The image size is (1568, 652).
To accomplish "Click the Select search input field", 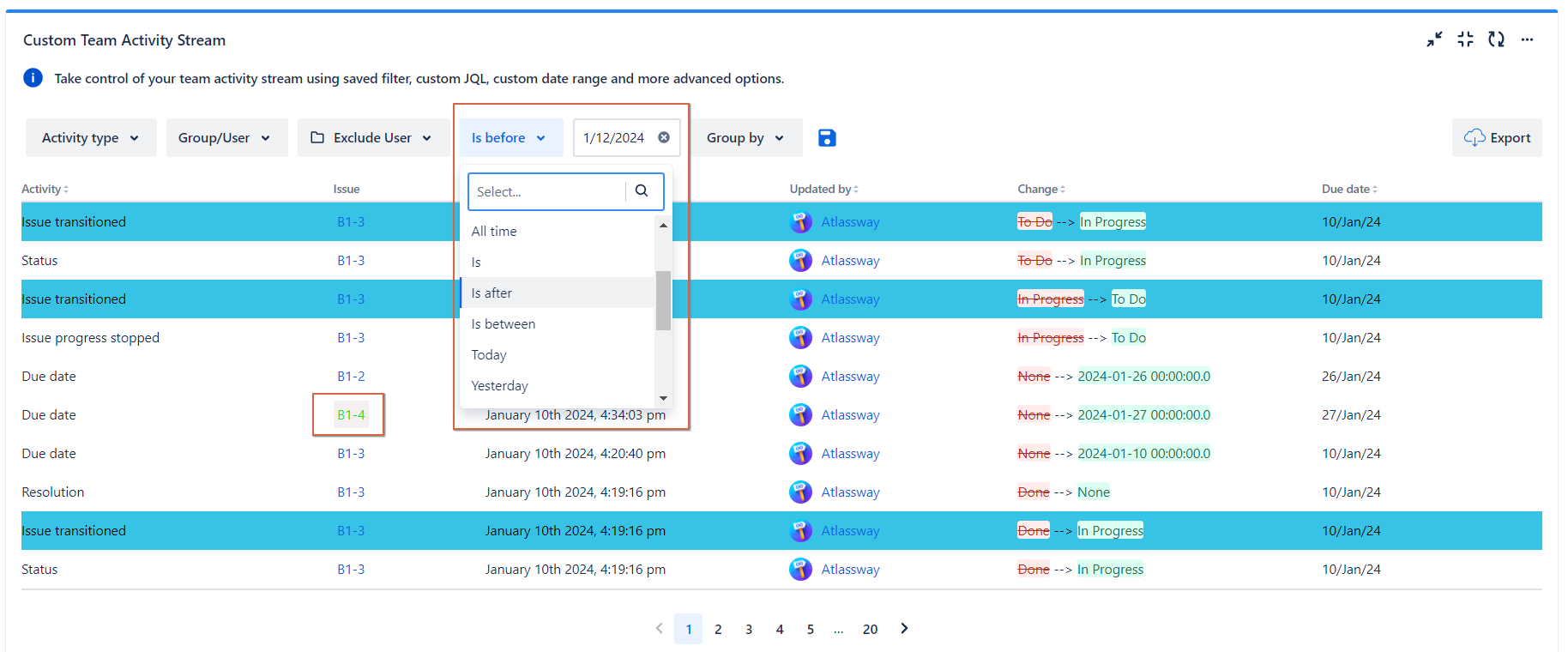I will (547, 192).
